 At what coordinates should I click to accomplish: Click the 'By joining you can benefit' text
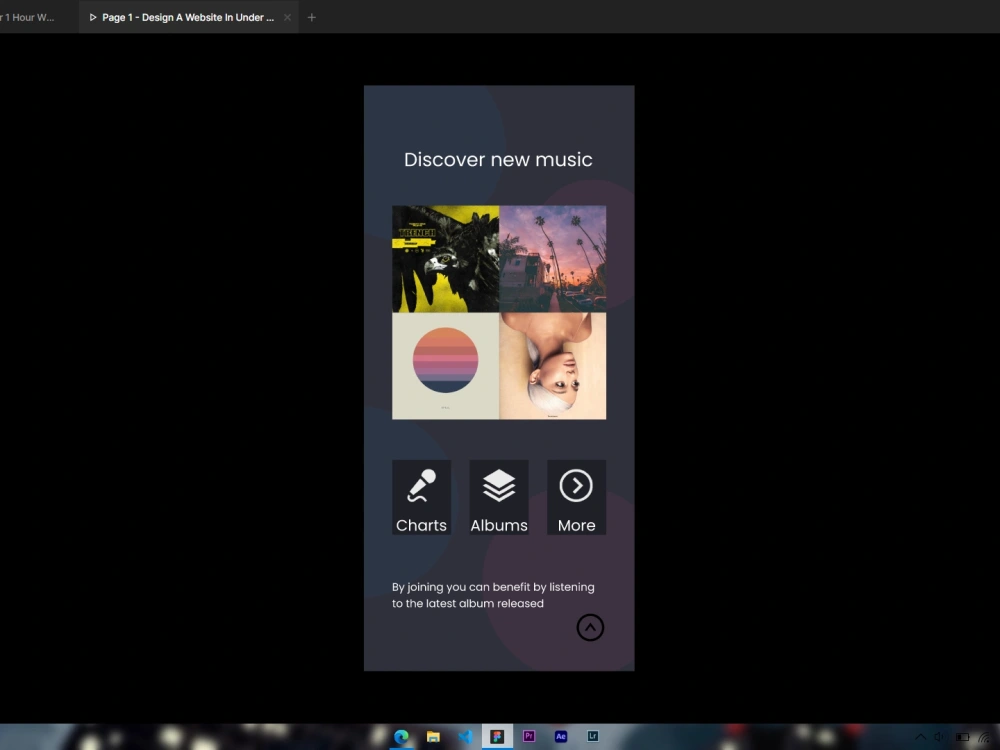(x=493, y=595)
